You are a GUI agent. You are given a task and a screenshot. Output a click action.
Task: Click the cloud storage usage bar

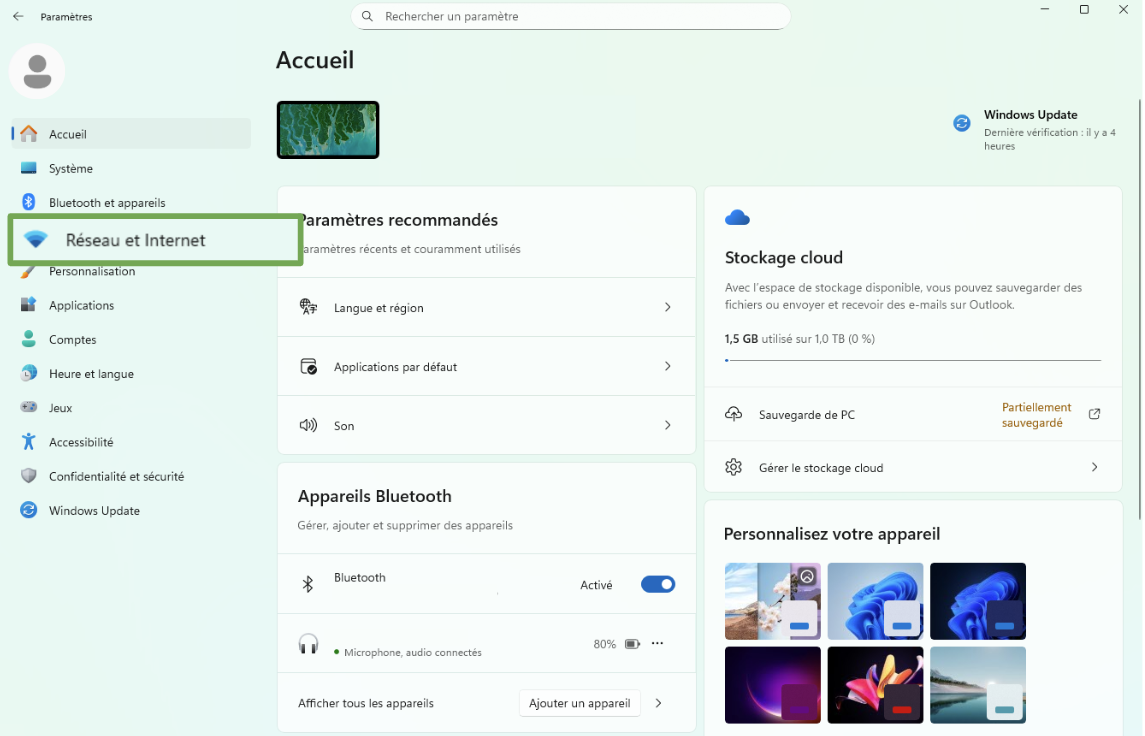pos(912,360)
